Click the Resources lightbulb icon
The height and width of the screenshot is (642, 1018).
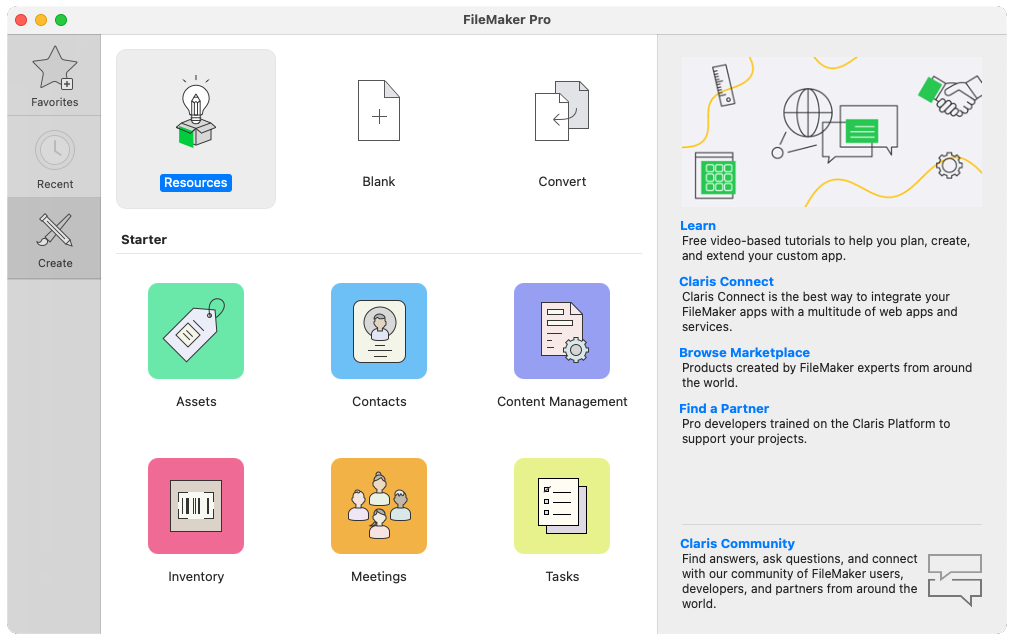click(x=195, y=112)
